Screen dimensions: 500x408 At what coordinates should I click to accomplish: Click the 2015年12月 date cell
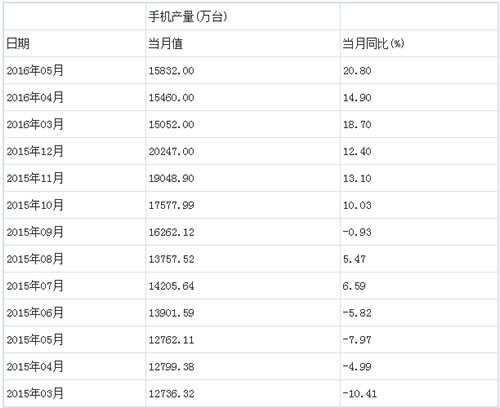(x=35, y=151)
